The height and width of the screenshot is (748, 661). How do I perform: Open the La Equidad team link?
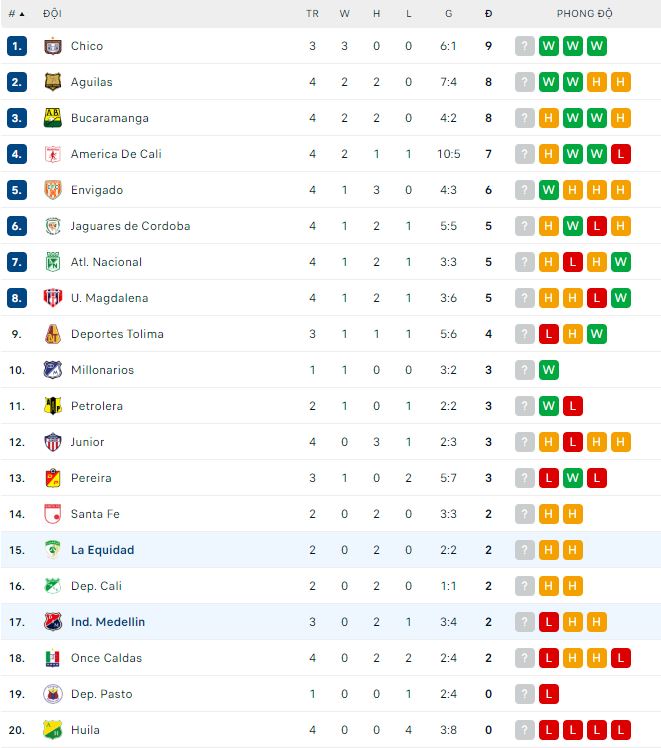coord(102,550)
